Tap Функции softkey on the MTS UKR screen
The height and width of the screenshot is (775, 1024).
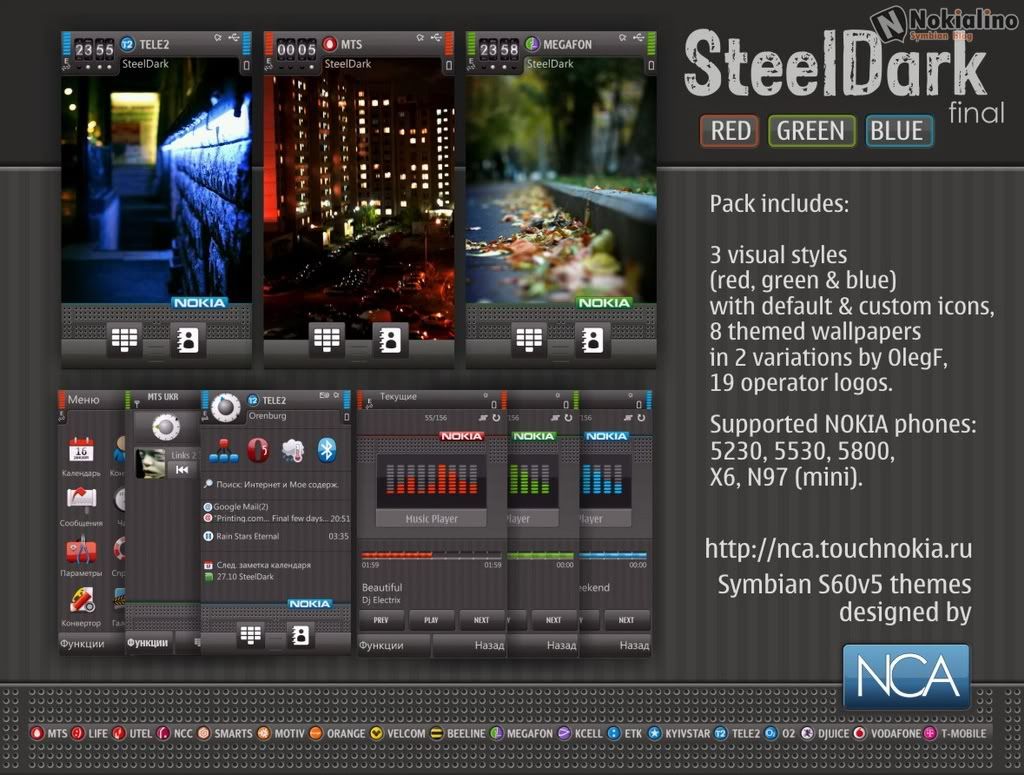148,642
